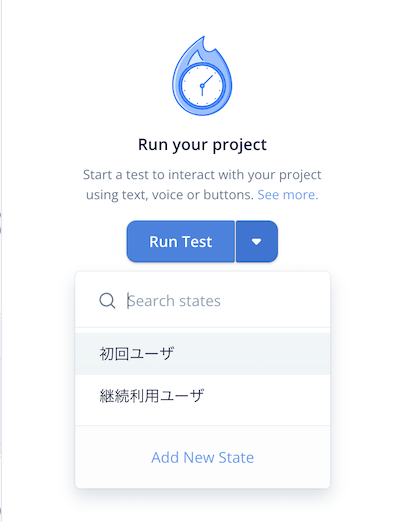
Task: Collapse the states dropdown using the arrow button
Action: point(257,241)
